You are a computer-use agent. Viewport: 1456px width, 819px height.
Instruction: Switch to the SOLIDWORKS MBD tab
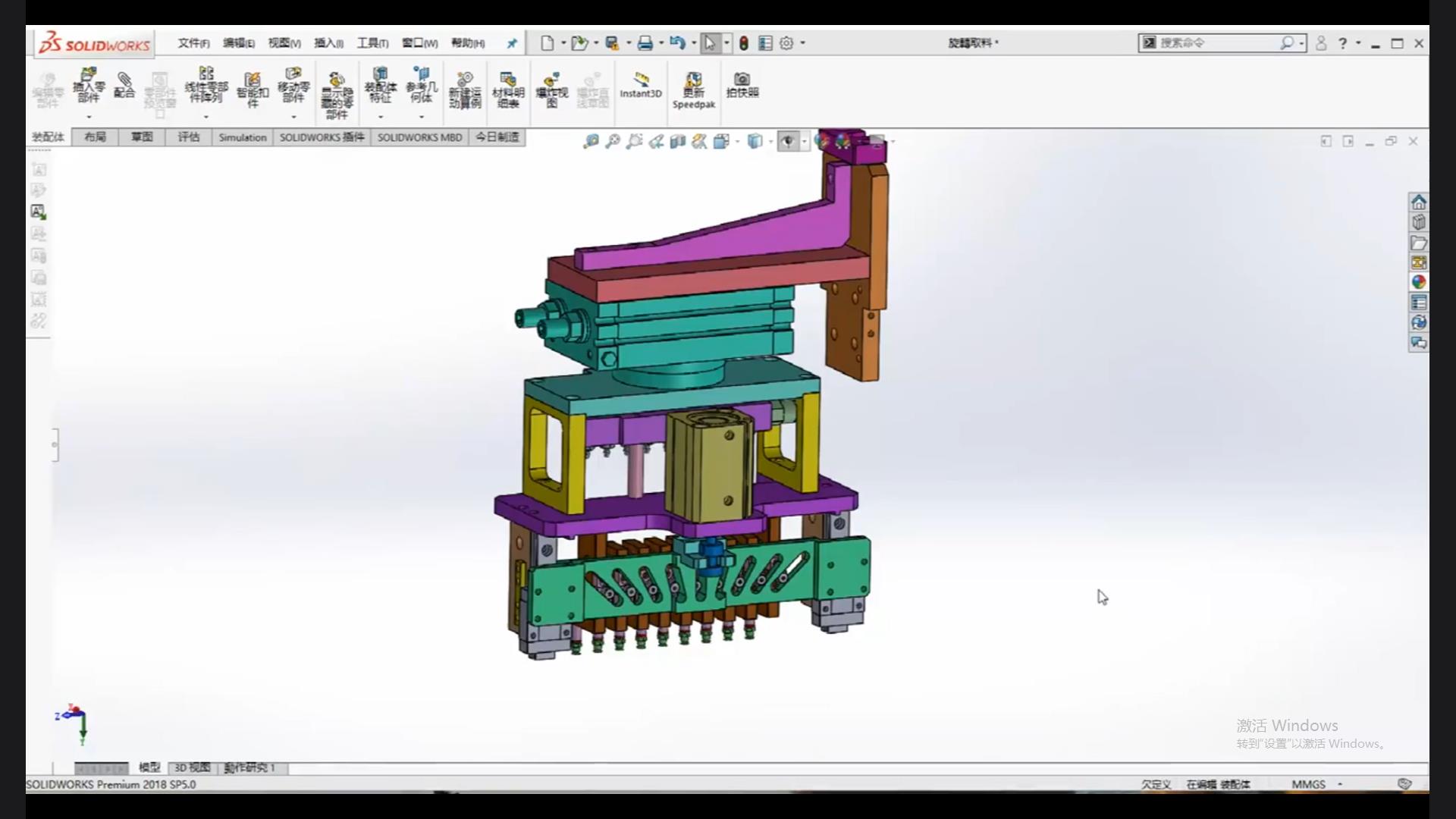pos(419,137)
